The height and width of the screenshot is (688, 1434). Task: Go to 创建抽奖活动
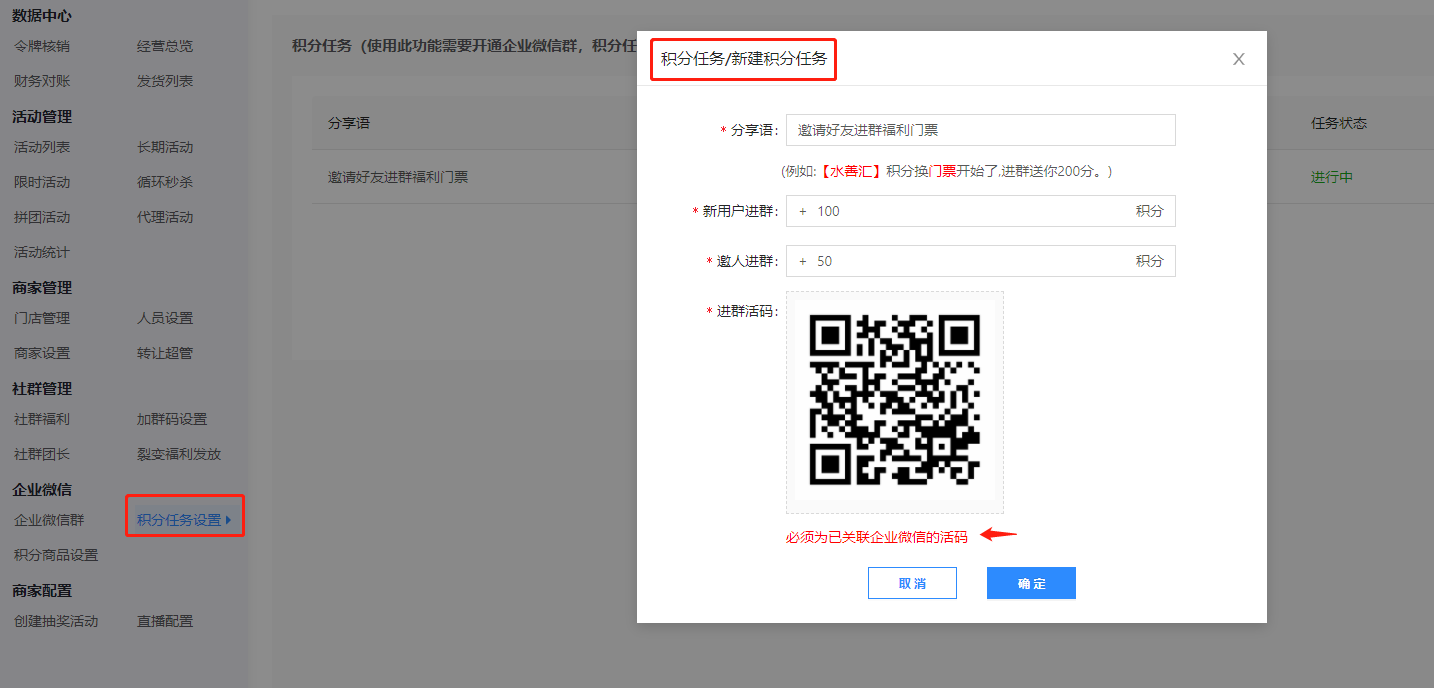pyautogui.click(x=56, y=621)
